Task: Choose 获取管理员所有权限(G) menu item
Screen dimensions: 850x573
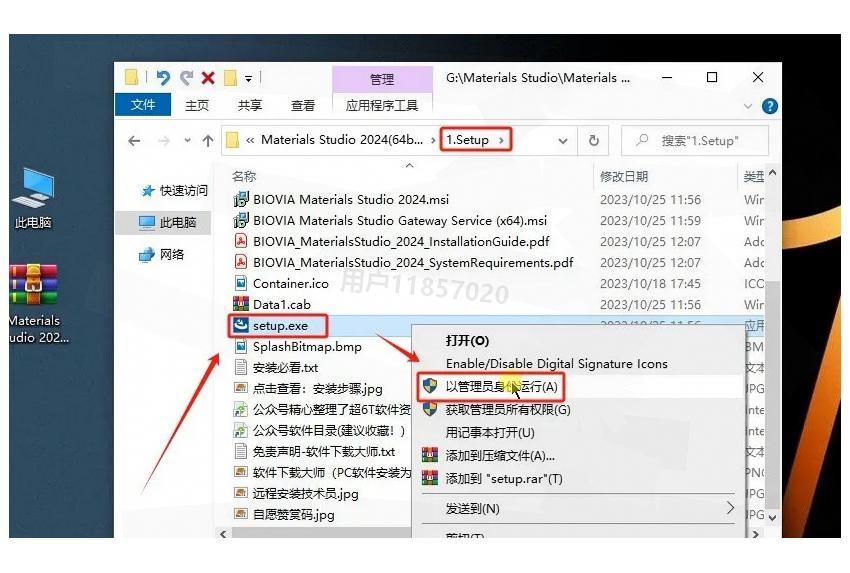Action: point(507,410)
